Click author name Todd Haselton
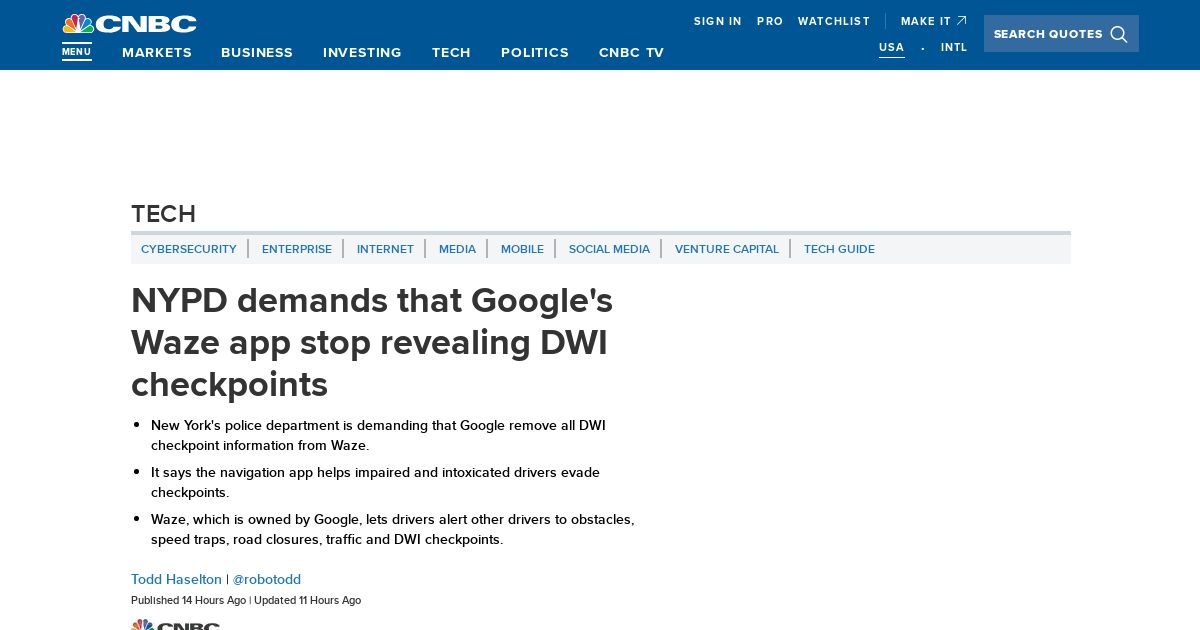 [x=176, y=579]
